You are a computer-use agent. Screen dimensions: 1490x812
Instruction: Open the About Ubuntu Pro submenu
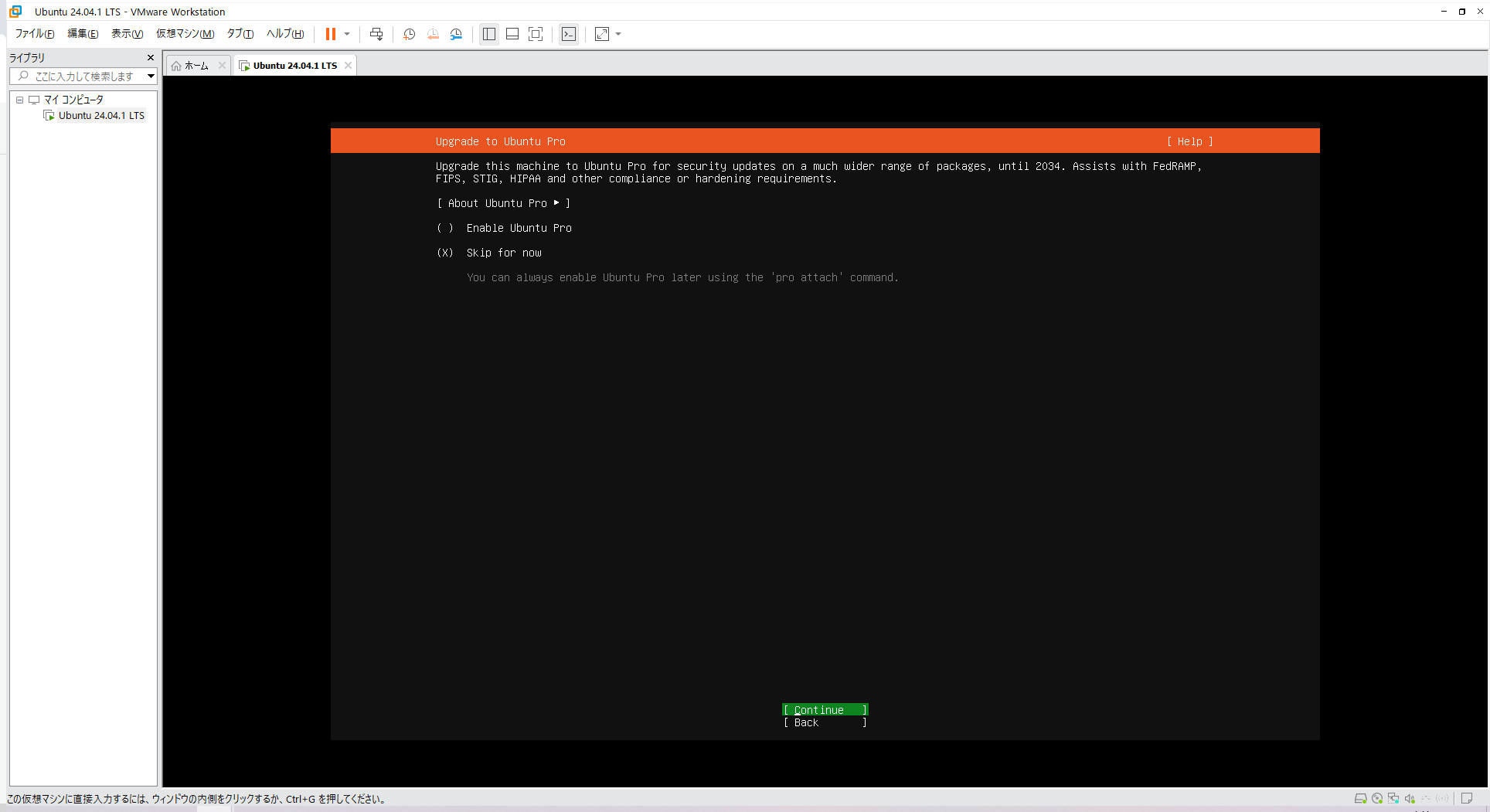point(503,203)
